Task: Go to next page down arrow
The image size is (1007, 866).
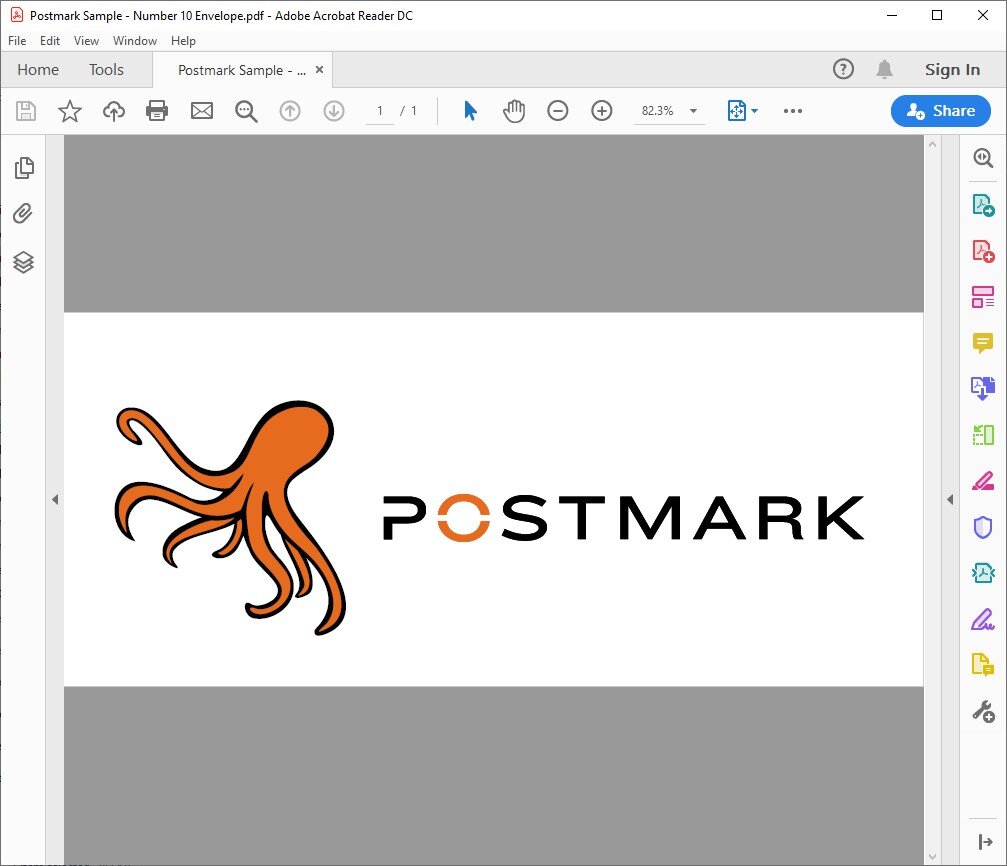Action: (x=334, y=111)
